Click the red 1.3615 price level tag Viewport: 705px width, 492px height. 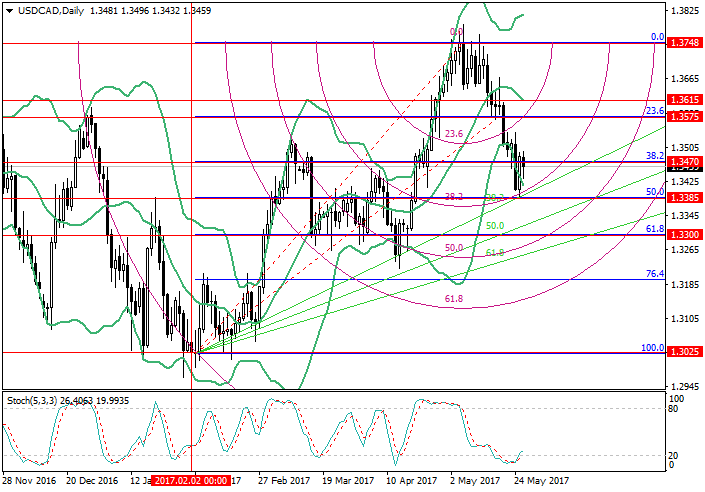(x=685, y=100)
